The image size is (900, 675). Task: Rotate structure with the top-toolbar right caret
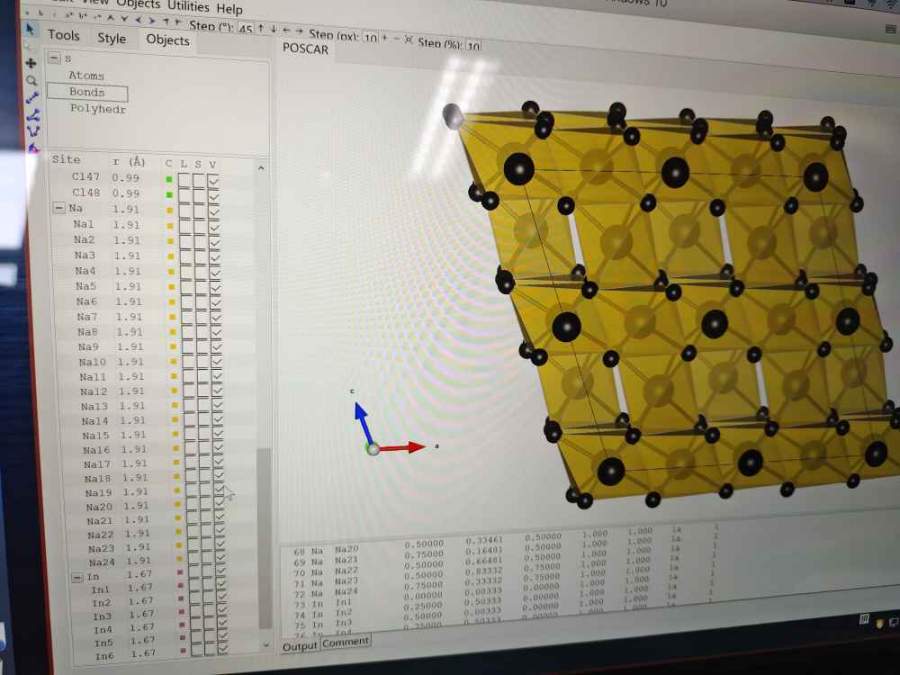[152, 21]
